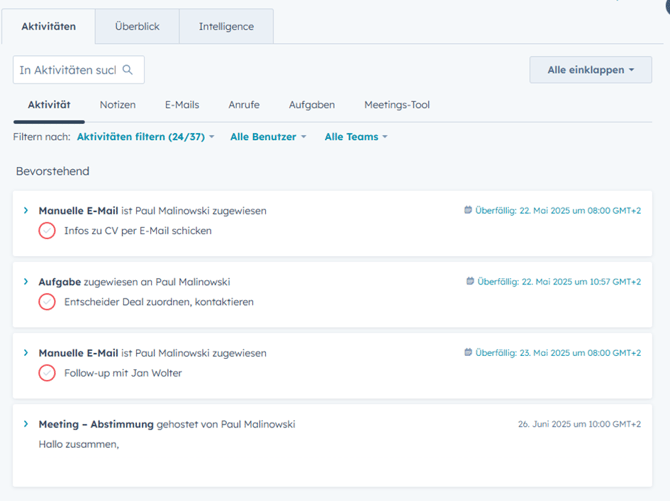
Task: Complete the 'Follow-up mit Jan Wolter' task
Action: [47, 373]
